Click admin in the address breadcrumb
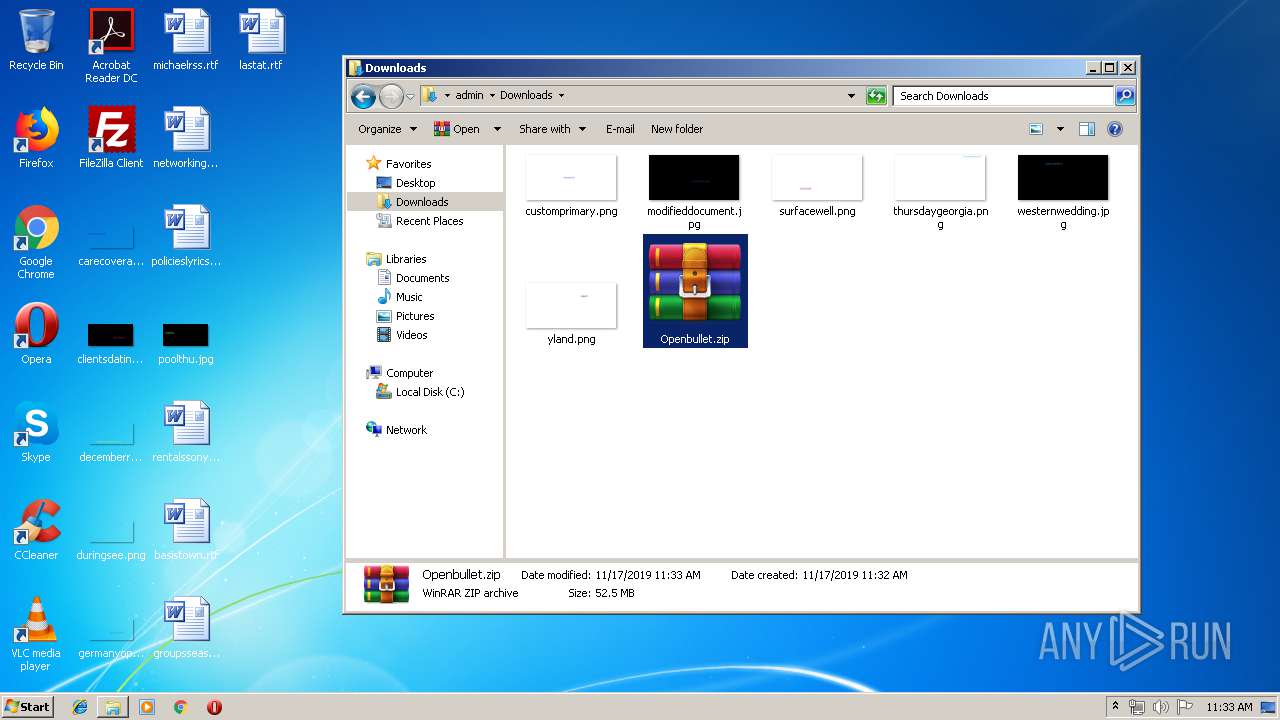 [x=469, y=96]
